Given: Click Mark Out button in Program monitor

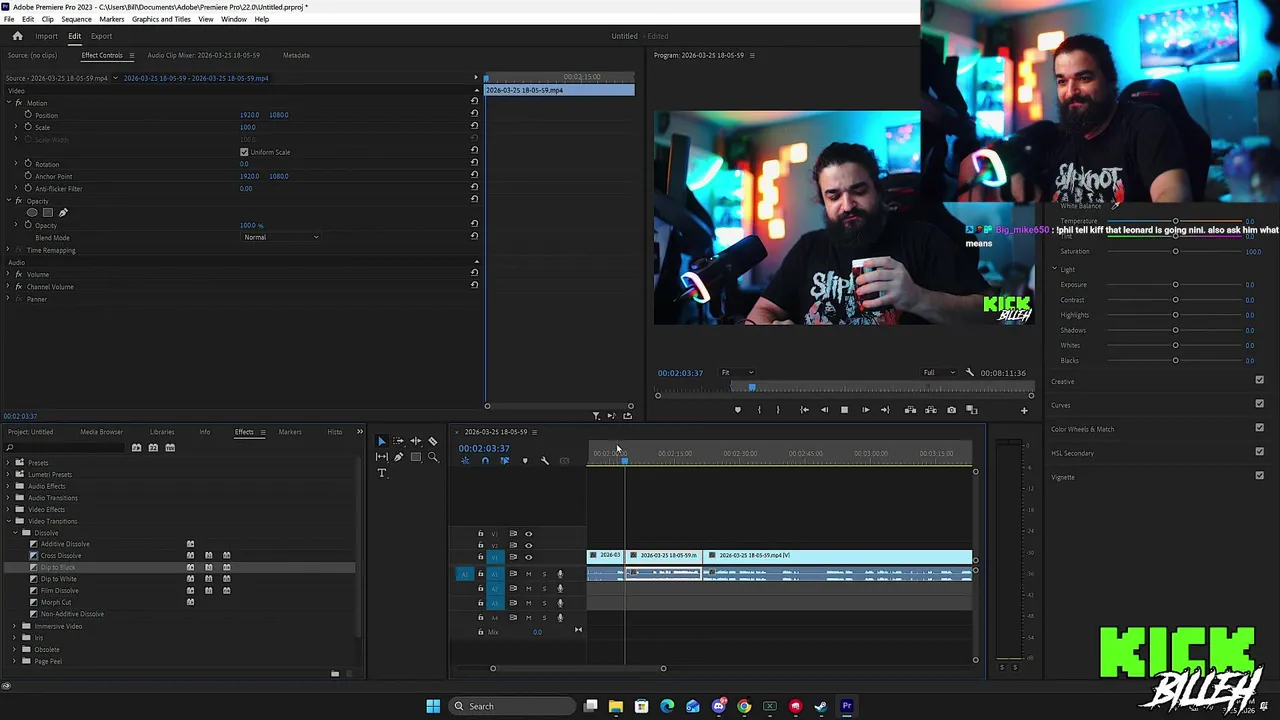Looking at the screenshot, I should [778, 410].
